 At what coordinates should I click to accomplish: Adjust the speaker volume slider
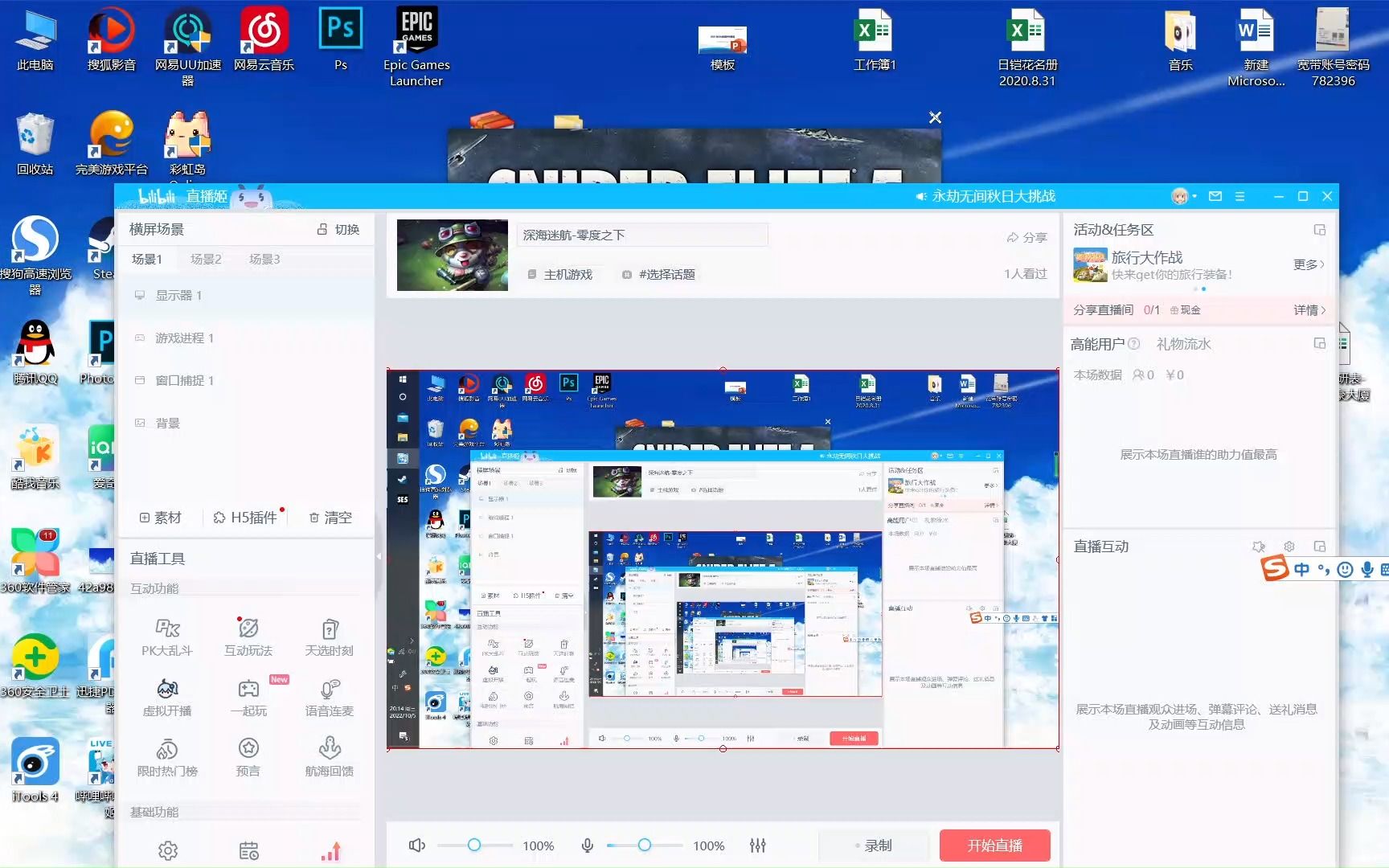tap(474, 845)
